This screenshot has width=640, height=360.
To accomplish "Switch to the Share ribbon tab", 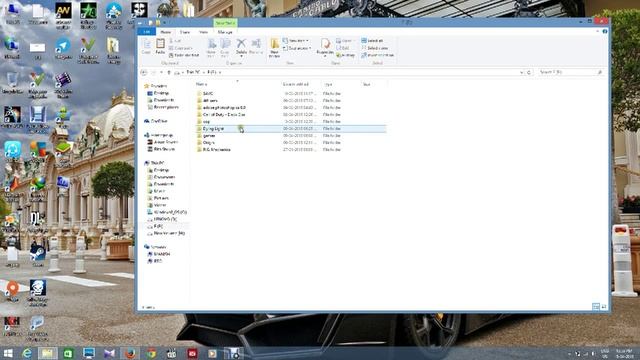I will [185, 32].
